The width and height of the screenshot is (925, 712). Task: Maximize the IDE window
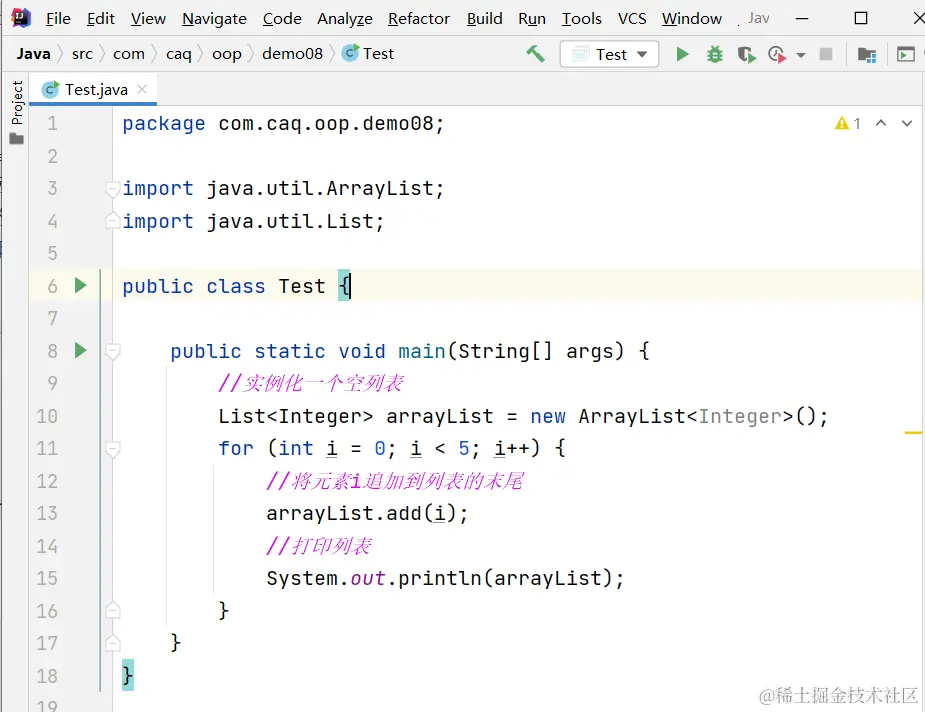coord(861,18)
